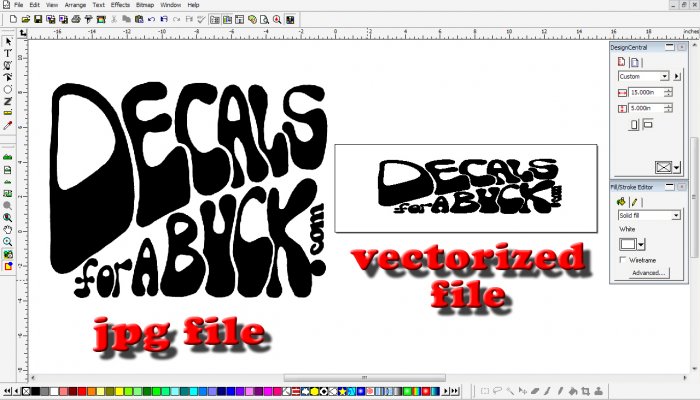Select the Eyedropper tool
The height and width of the screenshot is (400, 700).
pyautogui.click(x=8, y=125)
